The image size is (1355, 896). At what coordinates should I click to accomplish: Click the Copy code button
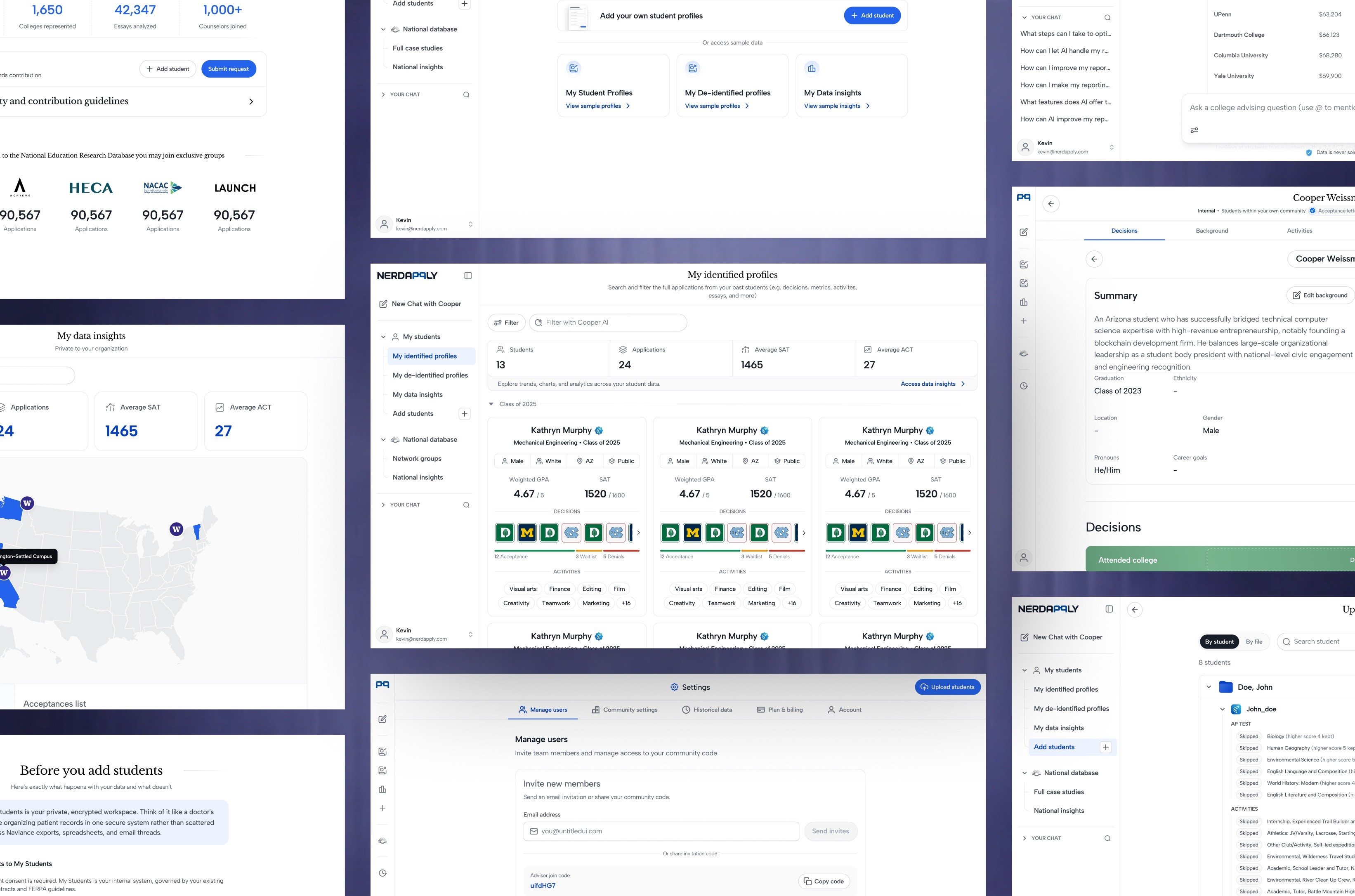point(824,881)
